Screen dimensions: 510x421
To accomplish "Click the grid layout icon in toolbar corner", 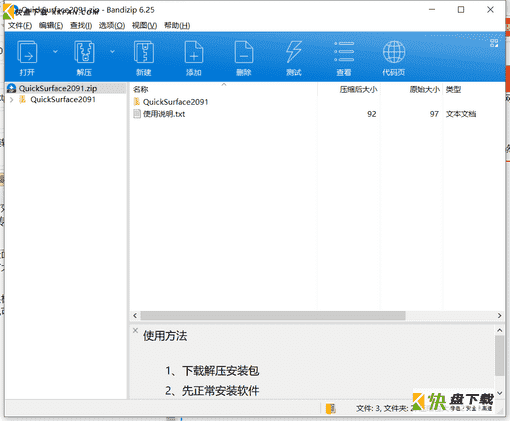I will coord(494,43).
